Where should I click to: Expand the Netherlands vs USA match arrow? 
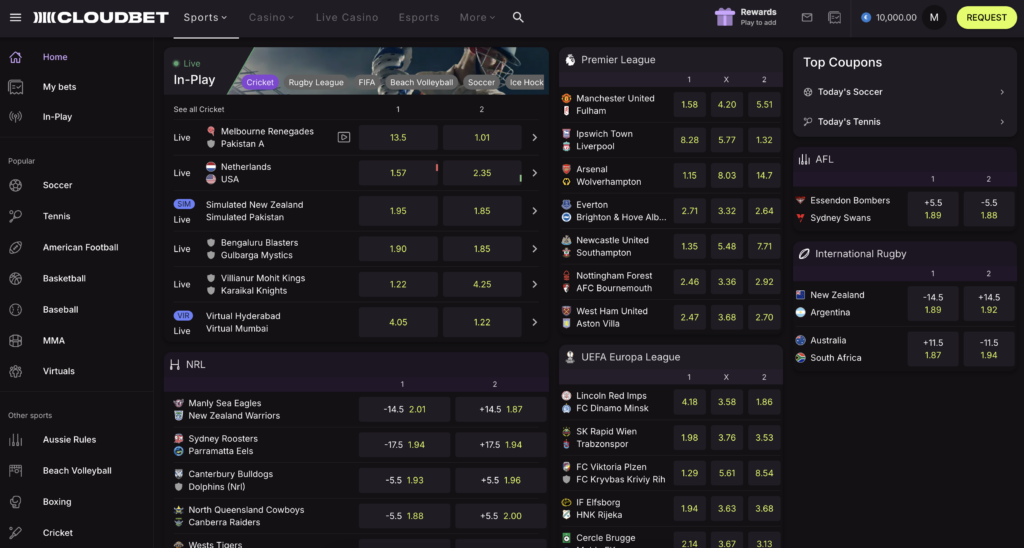point(535,173)
